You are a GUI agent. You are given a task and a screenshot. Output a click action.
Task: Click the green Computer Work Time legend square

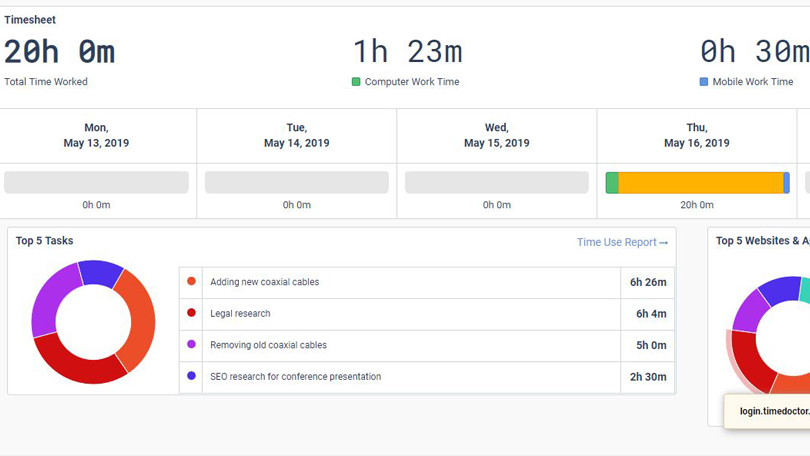356,82
